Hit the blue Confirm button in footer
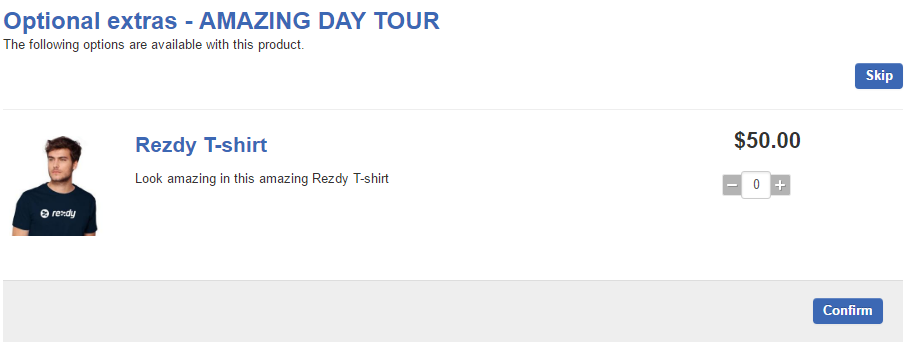This screenshot has width=909, height=360. 848,311
